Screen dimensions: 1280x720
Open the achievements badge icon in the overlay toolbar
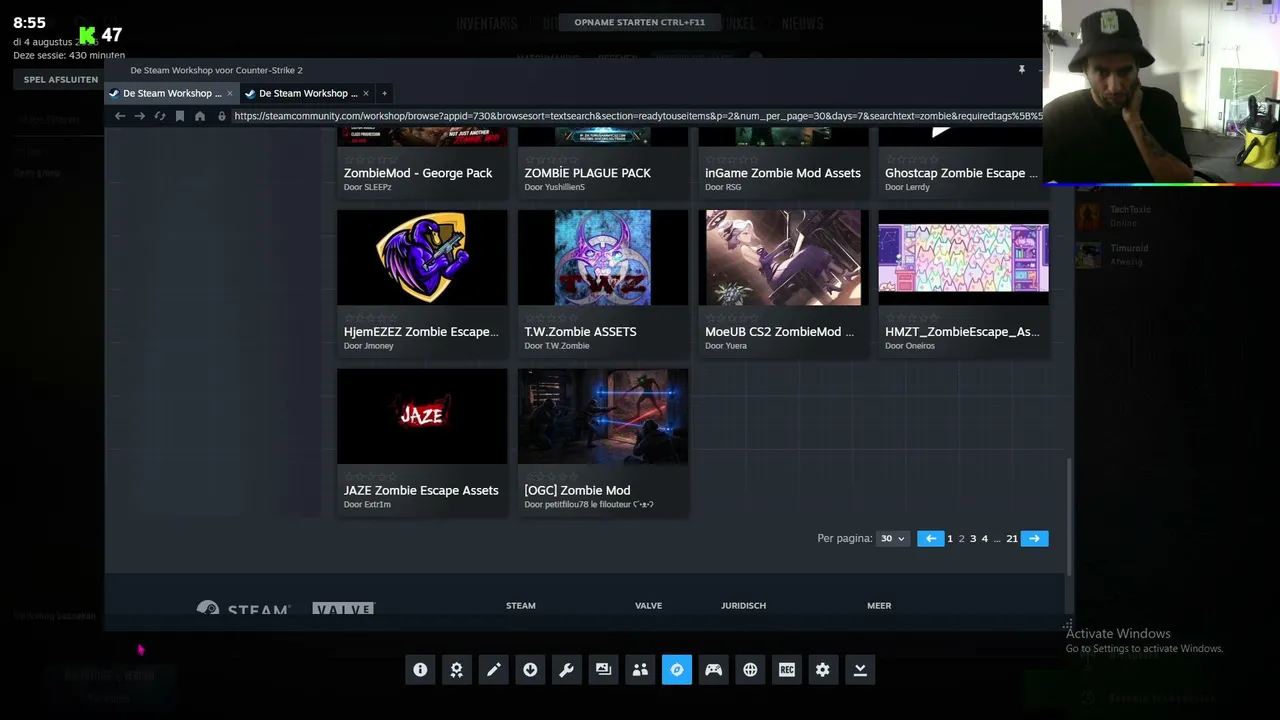tap(457, 670)
